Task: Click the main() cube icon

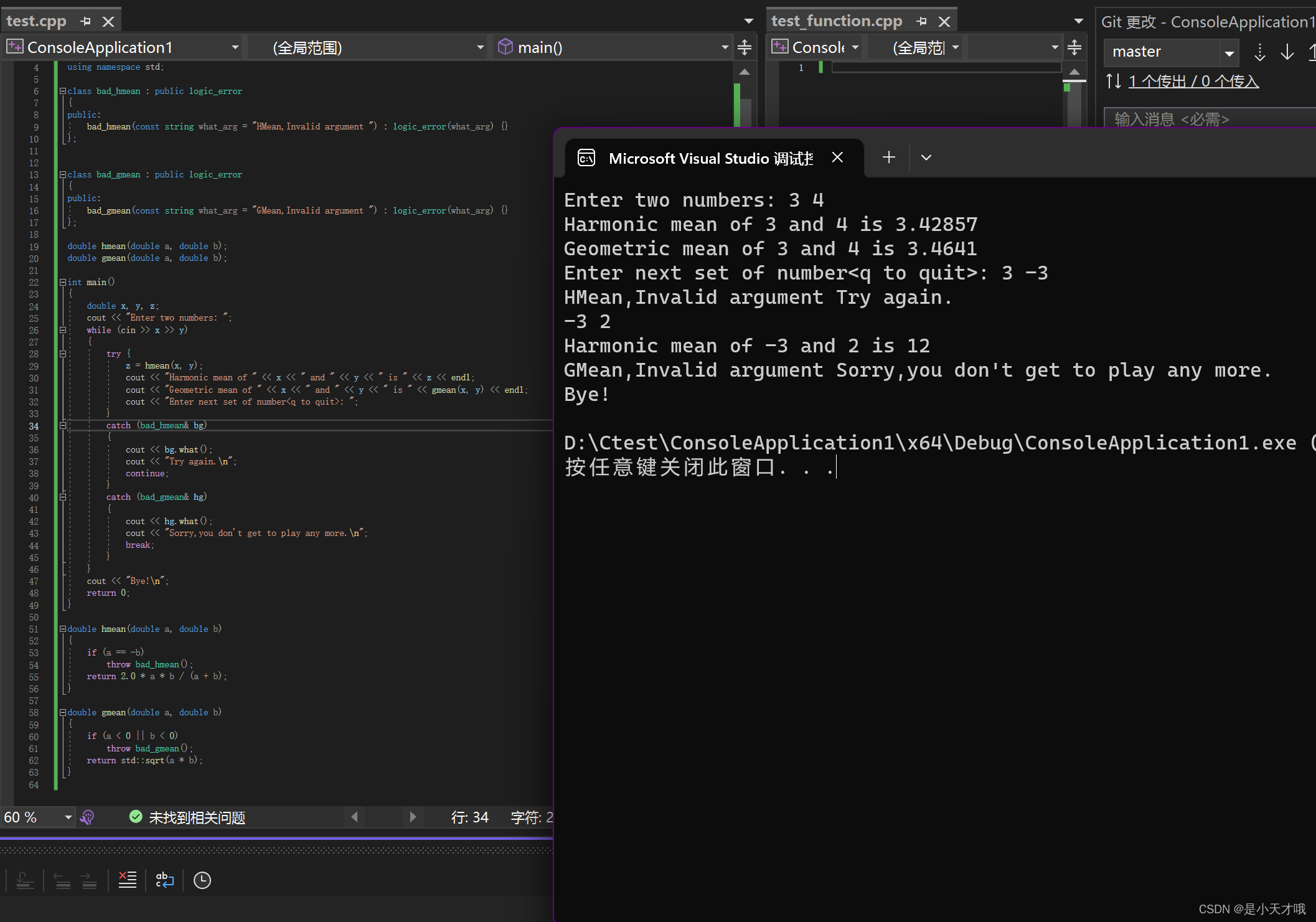Action: click(505, 47)
